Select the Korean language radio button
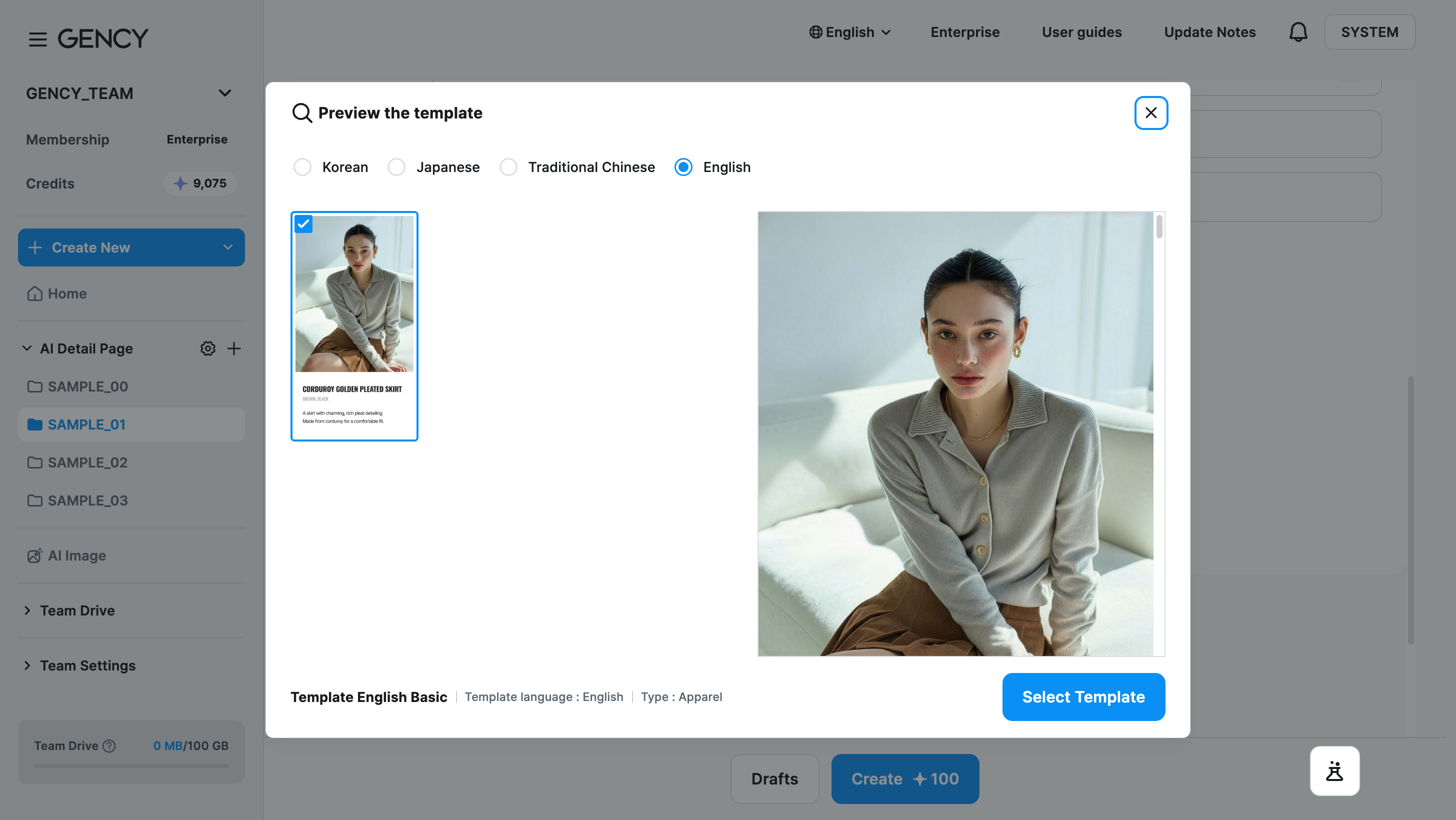This screenshot has height=820, width=1456. click(302, 167)
